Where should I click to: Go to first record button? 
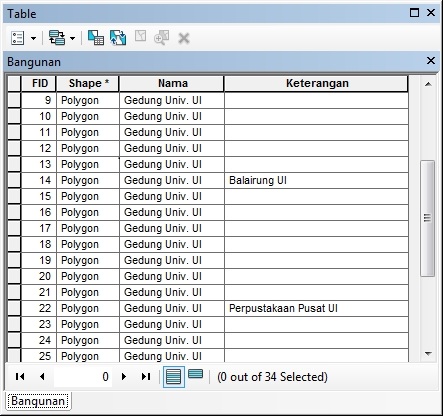click(x=20, y=377)
